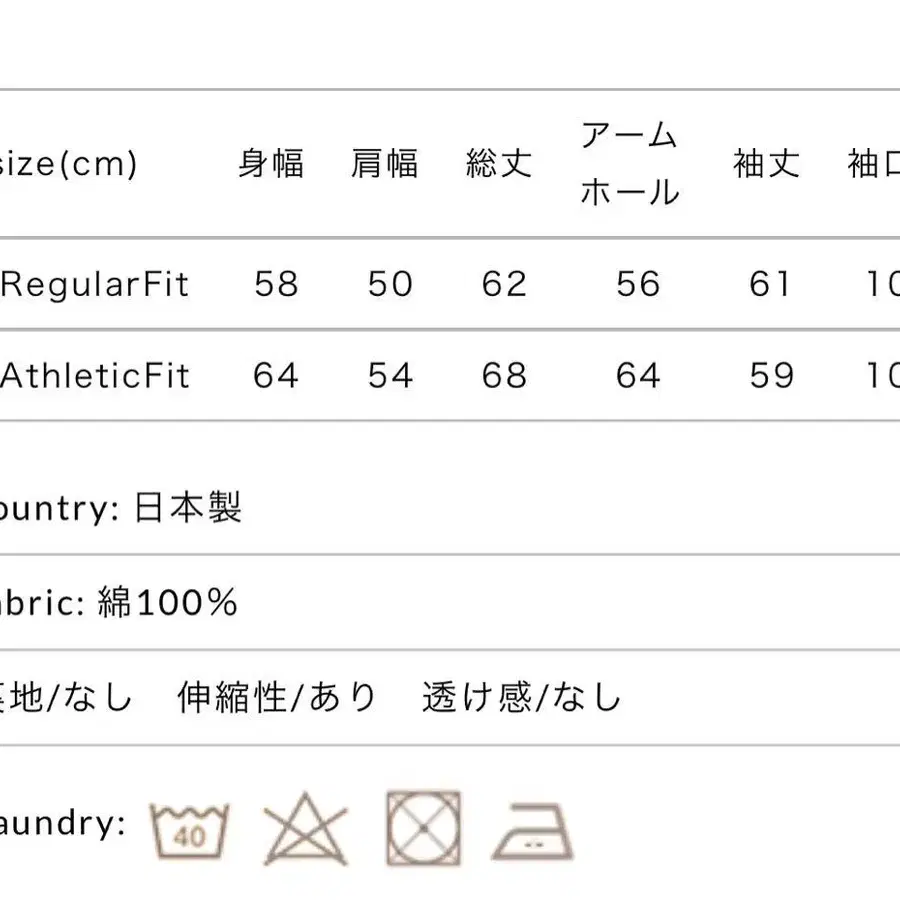The image size is (900, 900).
Task: Click the do-not-bleach triangle icon
Action: [305, 829]
